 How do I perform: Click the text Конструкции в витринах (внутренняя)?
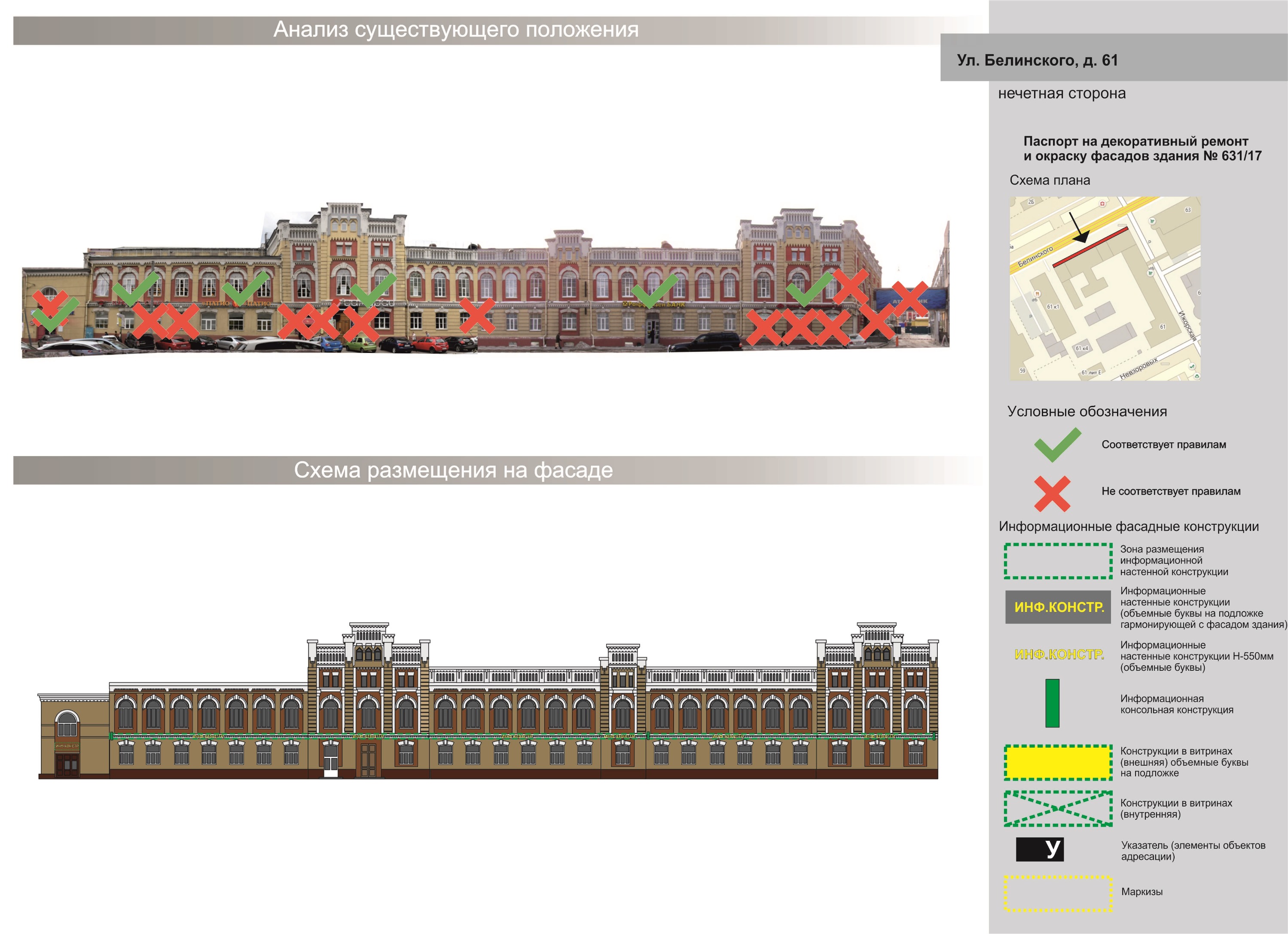coord(1176,809)
